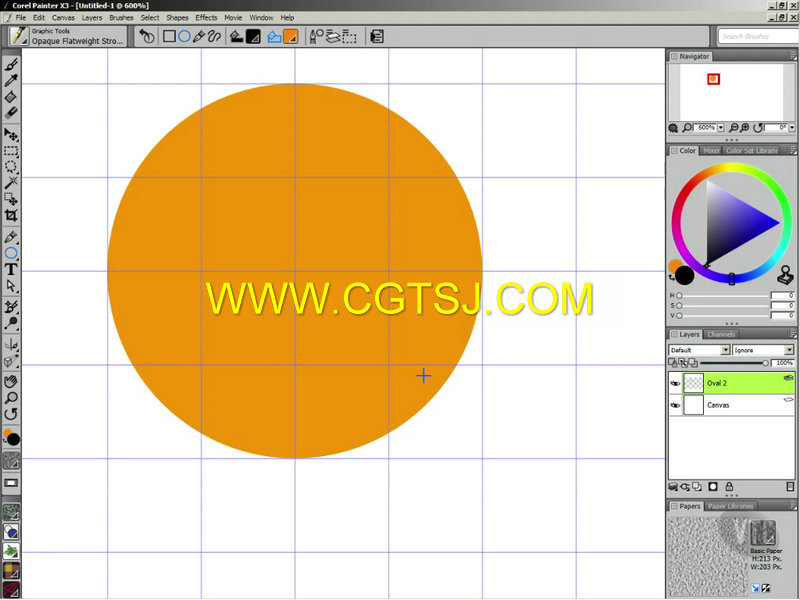800x600 pixels.
Task: Delete layer with trash icon
Action: 790,487
